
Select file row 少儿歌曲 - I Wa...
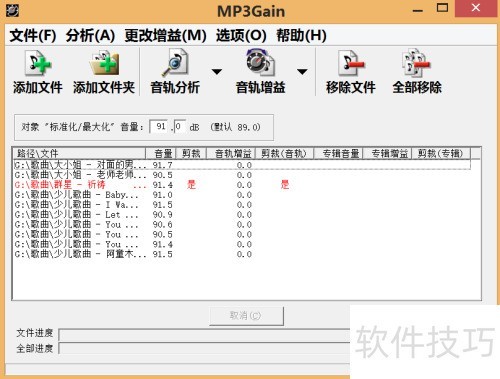coord(242,205)
